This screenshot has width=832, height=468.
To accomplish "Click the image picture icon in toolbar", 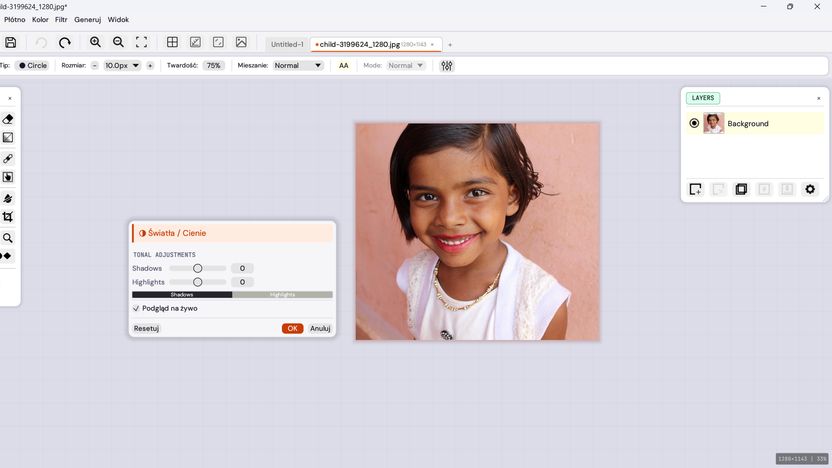I will pyautogui.click(x=241, y=42).
